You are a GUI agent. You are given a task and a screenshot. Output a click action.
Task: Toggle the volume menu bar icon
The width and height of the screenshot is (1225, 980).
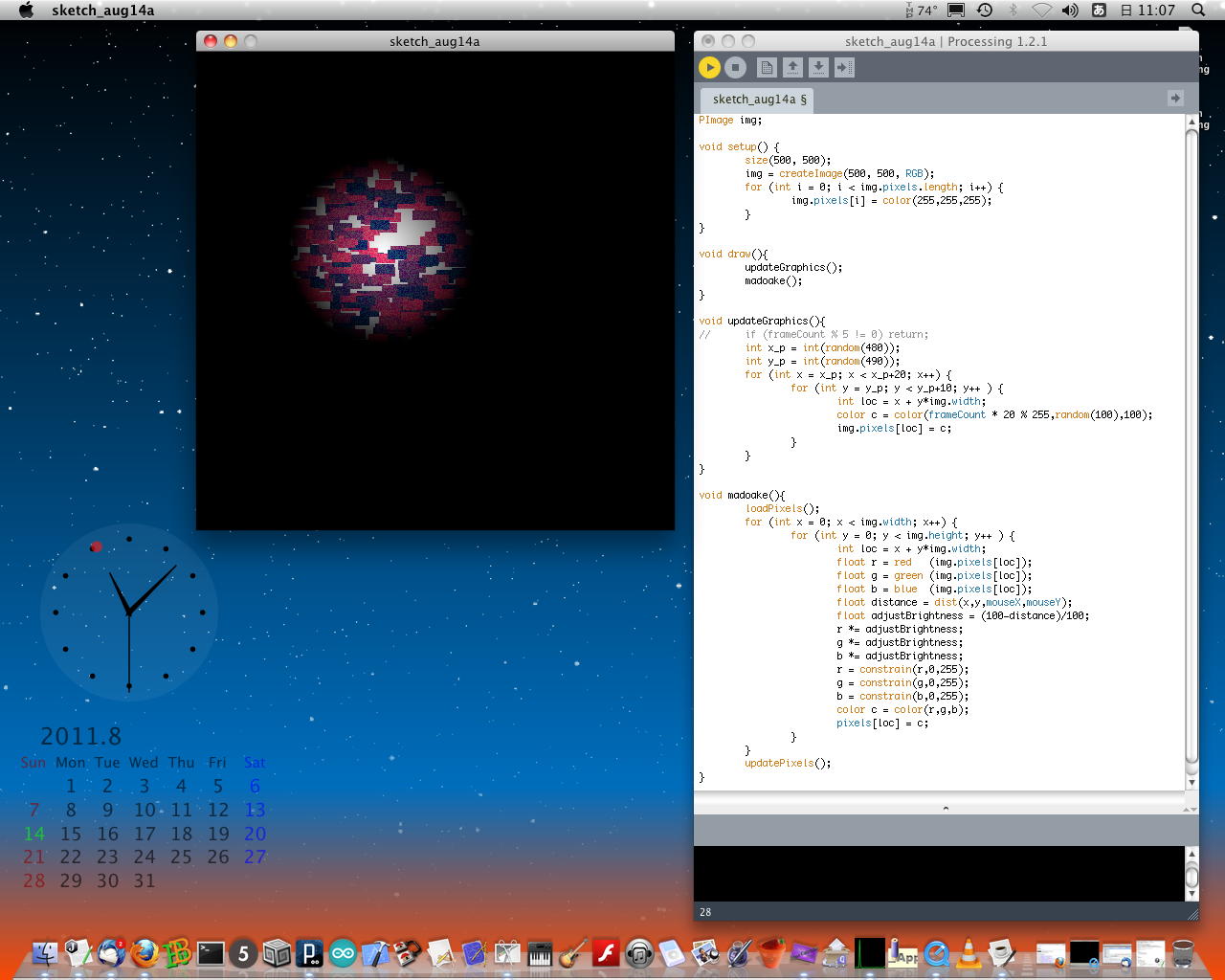click(x=1070, y=11)
